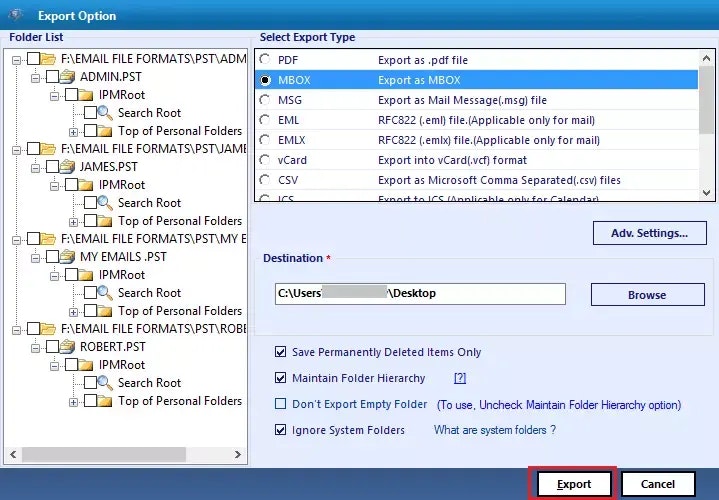Toggle Ignore System Folders checkbox
Screen dimensions: 719x500
(x=280, y=430)
